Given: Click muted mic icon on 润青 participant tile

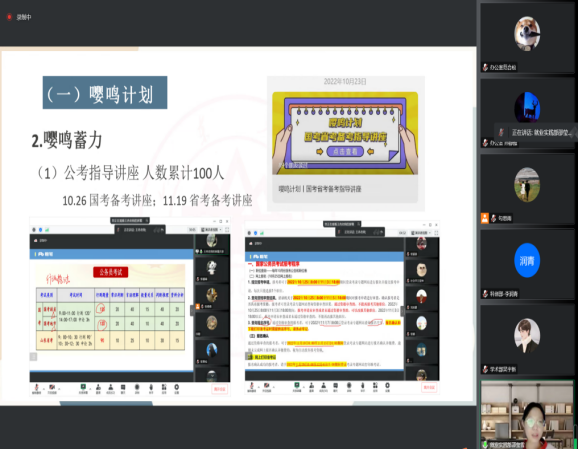Looking at the screenshot, I should [x=485, y=294].
